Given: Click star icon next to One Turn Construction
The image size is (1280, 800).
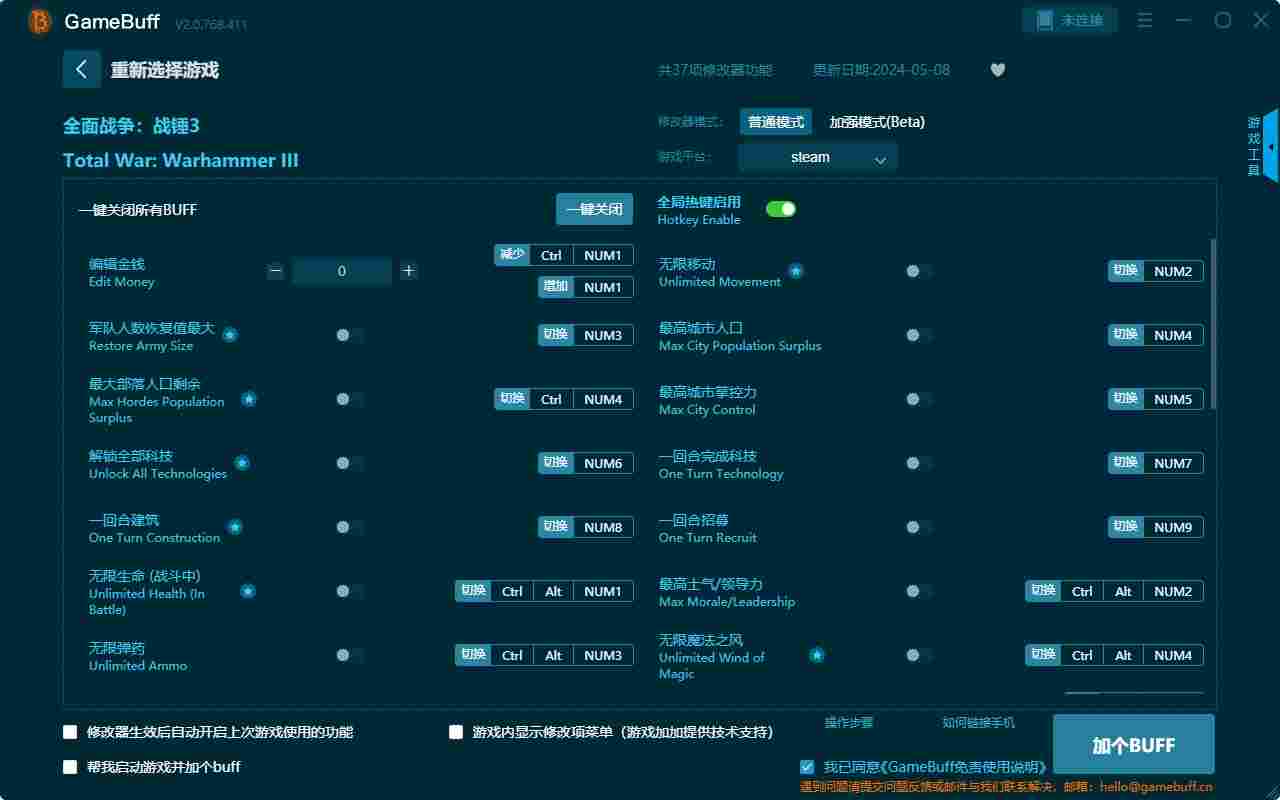Looking at the screenshot, I should (x=235, y=527).
